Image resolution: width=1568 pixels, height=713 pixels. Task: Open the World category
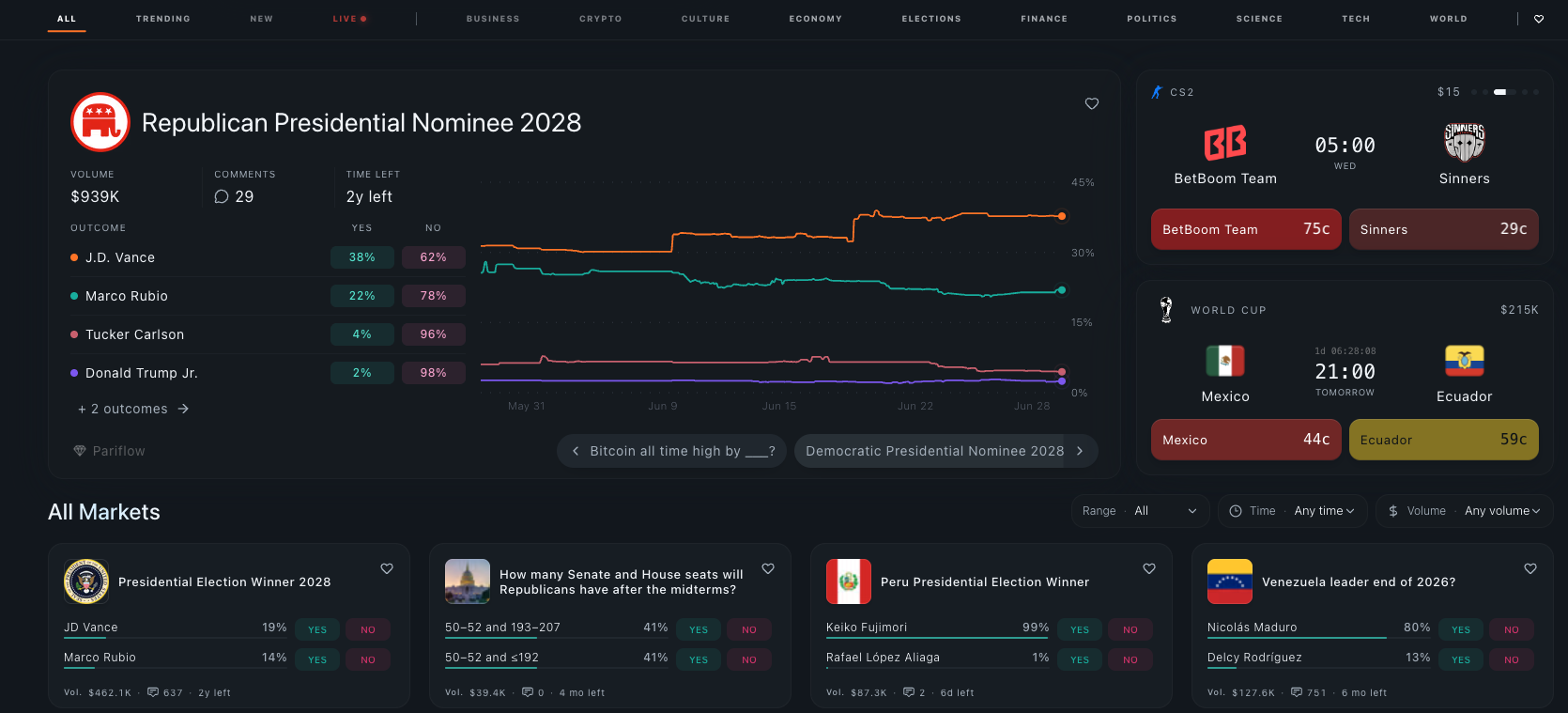1449,19
